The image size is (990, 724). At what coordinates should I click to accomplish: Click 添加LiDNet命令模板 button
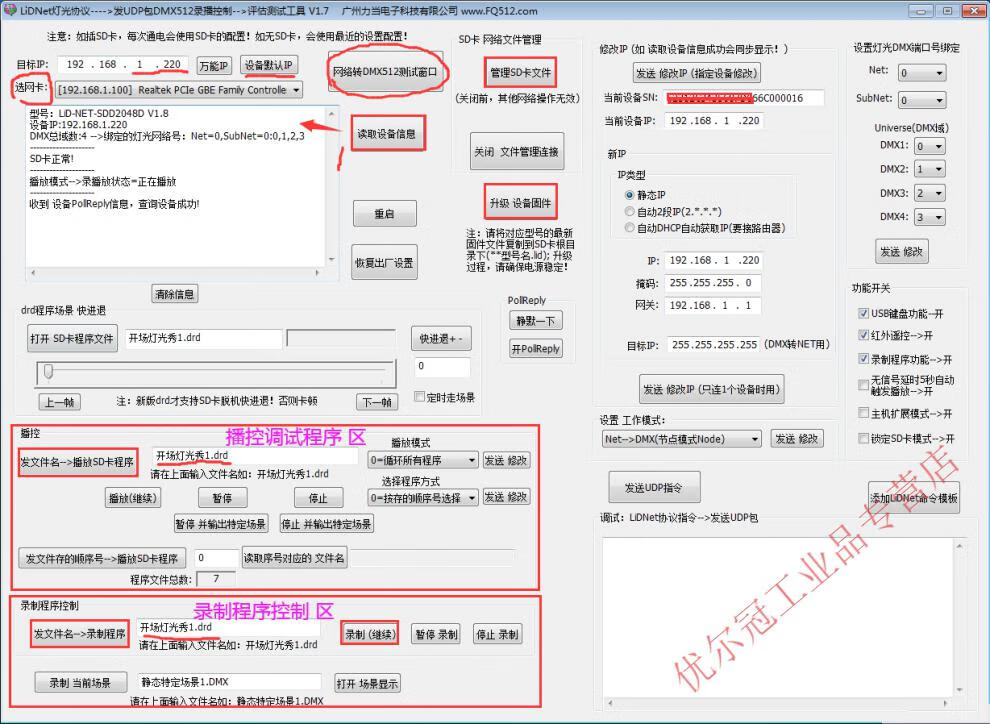pyautogui.click(x=914, y=497)
